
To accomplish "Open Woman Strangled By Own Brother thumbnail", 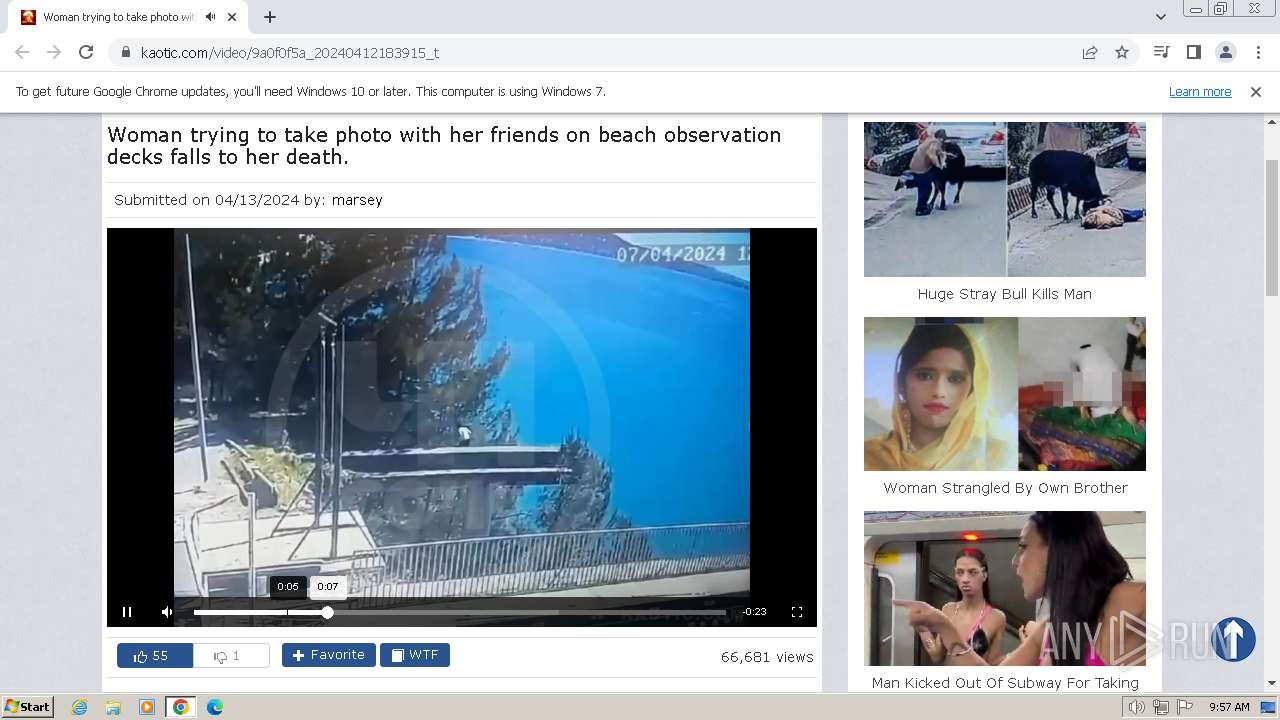I will click(1005, 394).
